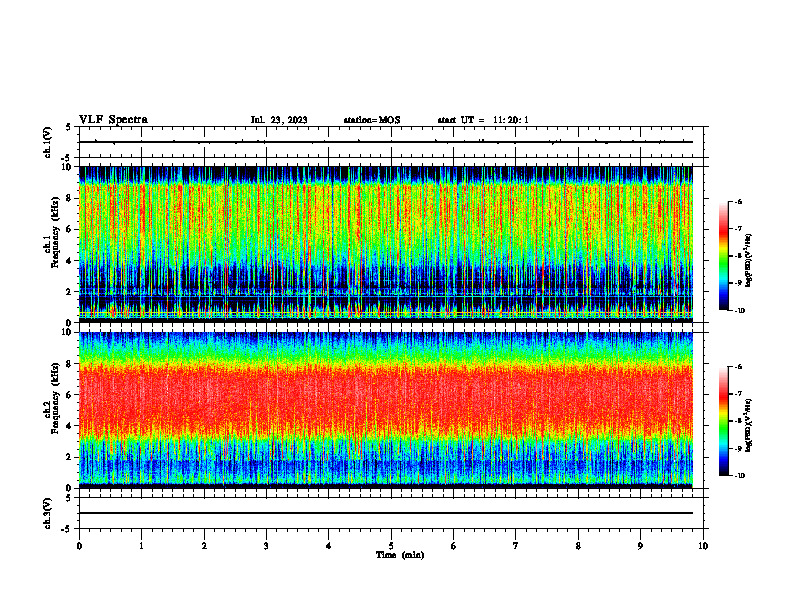Viewport: 792px width, 612px height.
Task: Click the ch.3 voltage waveform trace
Action: tap(386, 513)
